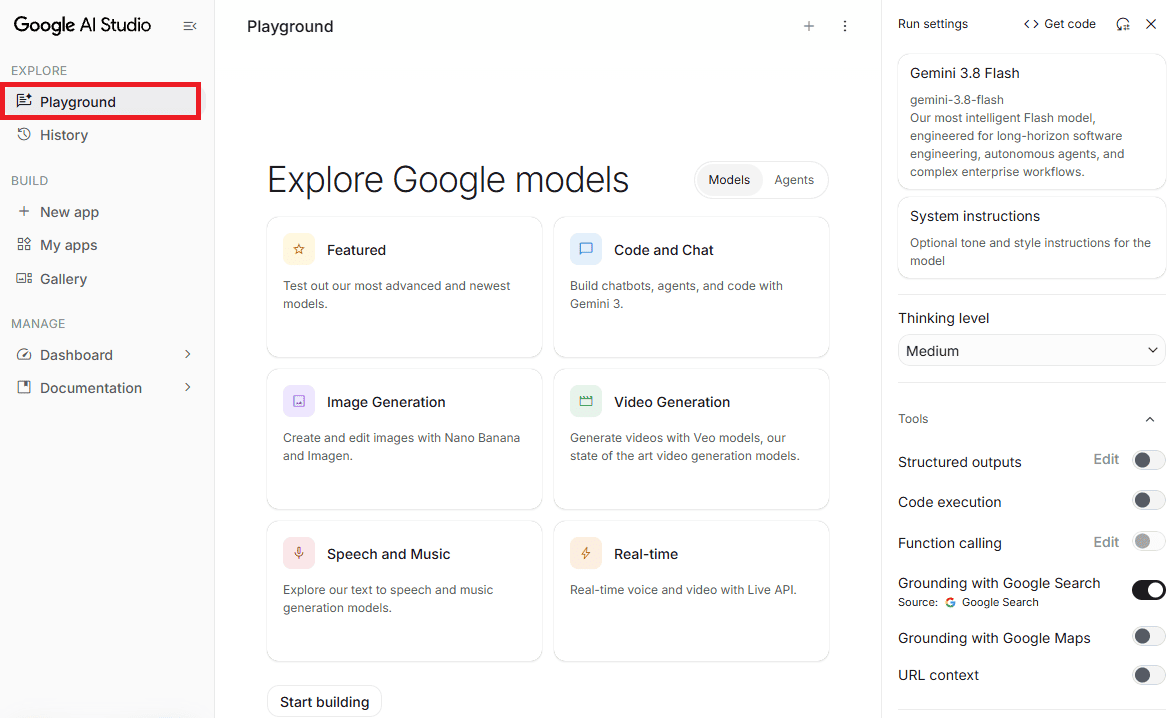Screen dimensions: 1176x718
Task: Enable the Structured outputs toggle
Action: 1148,460
